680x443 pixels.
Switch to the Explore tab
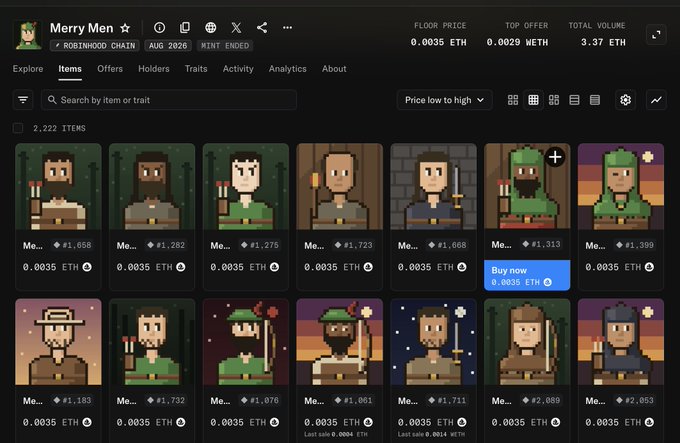[x=28, y=68]
